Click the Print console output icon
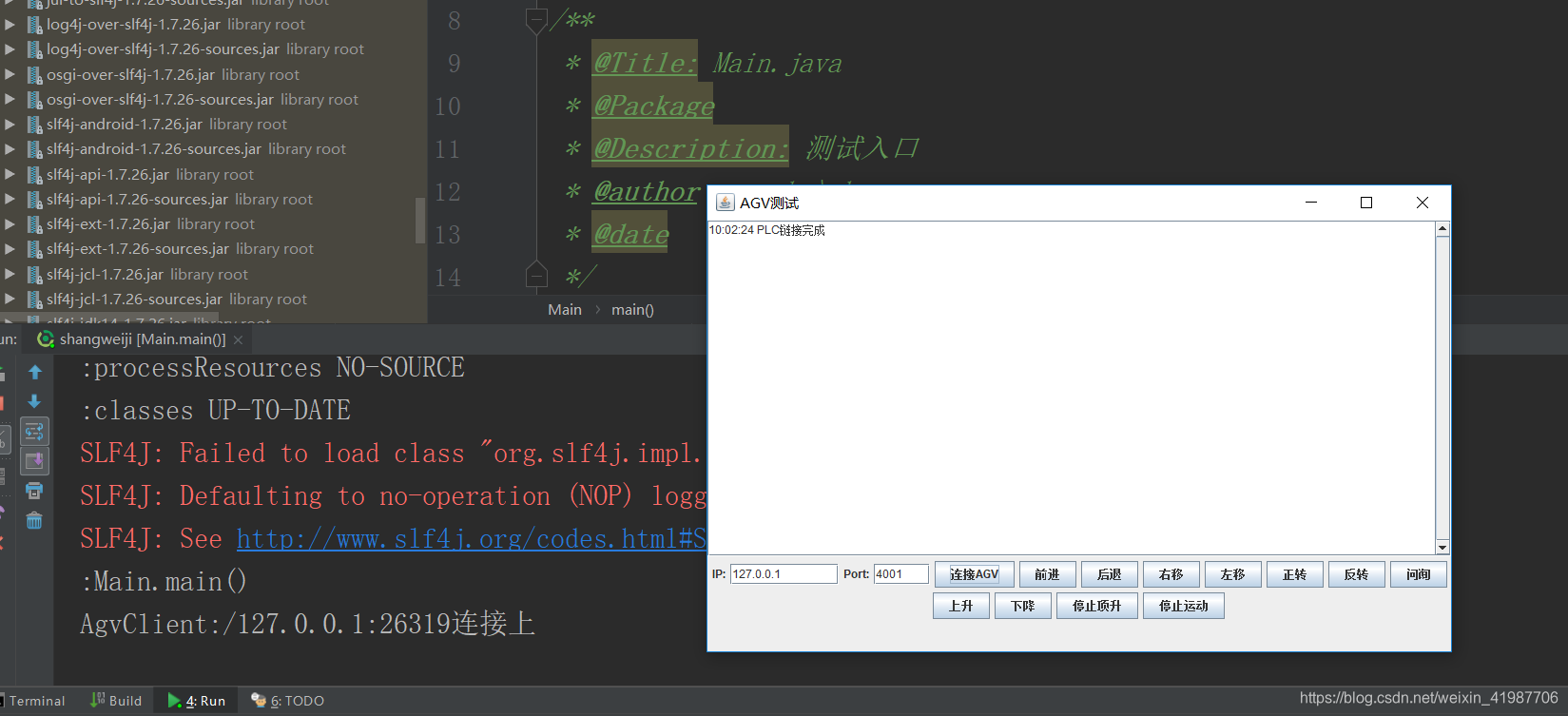This screenshot has height=716, width=1568. pyautogui.click(x=35, y=491)
